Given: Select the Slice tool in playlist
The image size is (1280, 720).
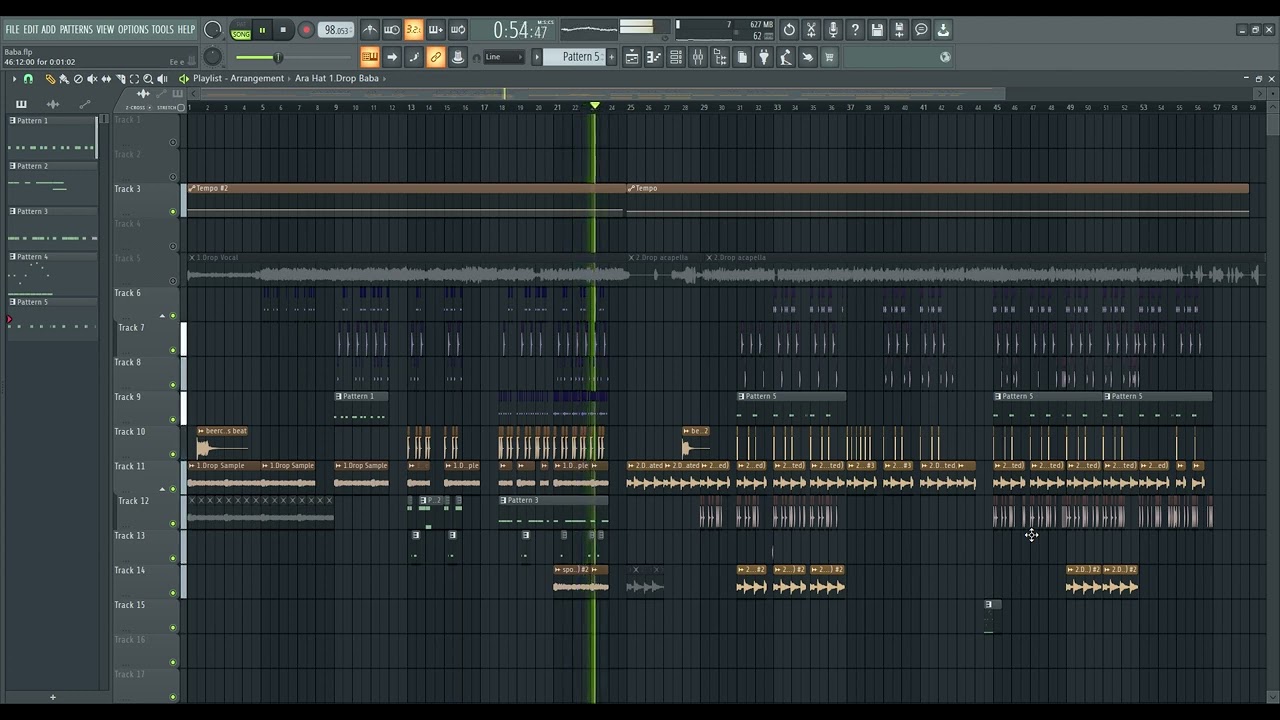Looking at the screenshot, I should 120,78.
